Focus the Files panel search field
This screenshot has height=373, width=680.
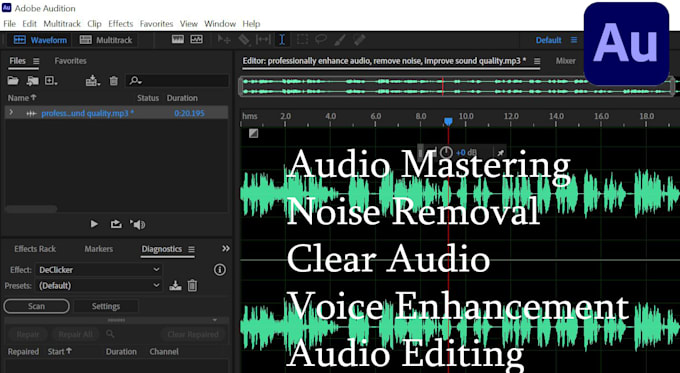(x=177, y=80)
